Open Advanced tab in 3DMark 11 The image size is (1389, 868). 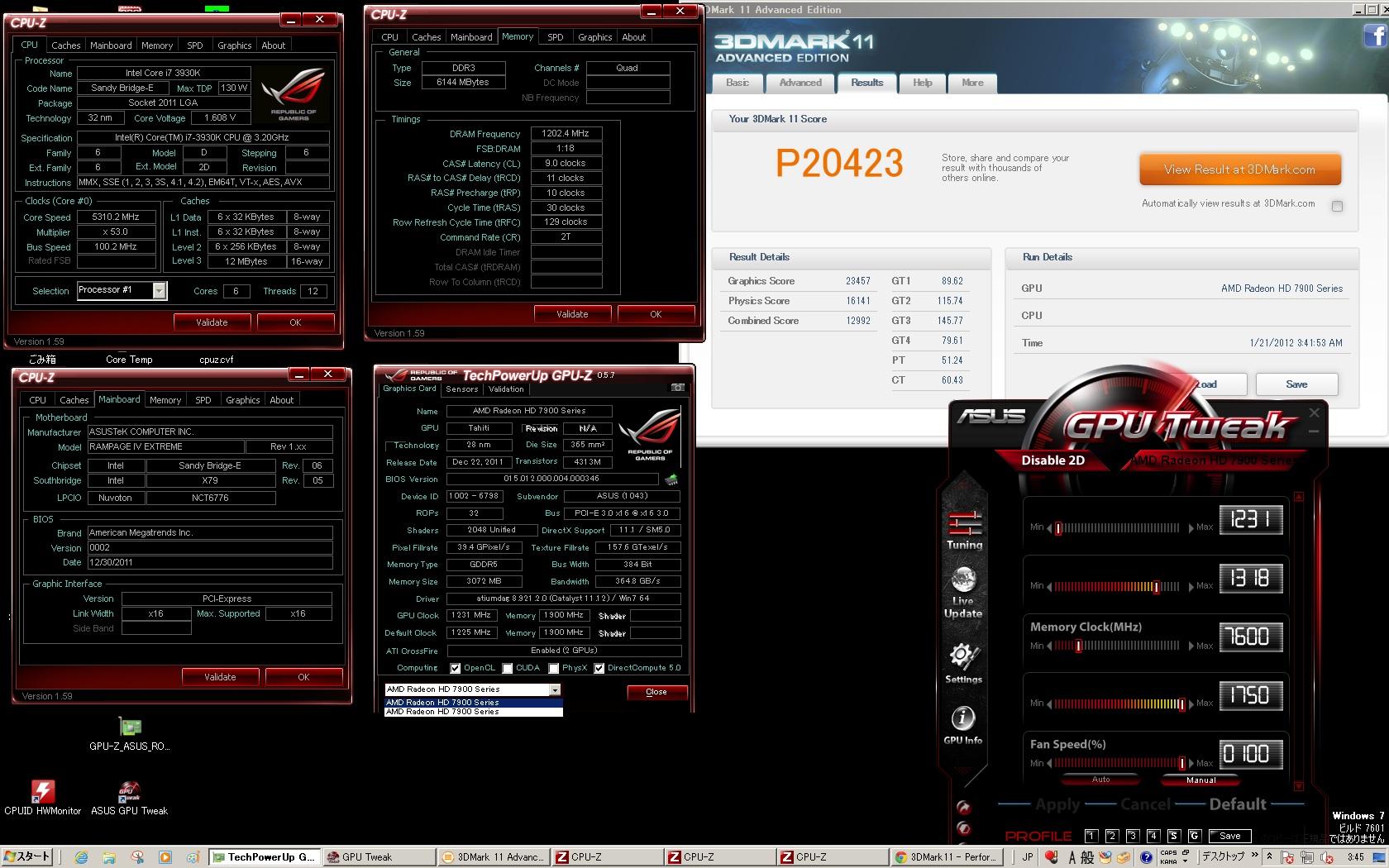[800, 83]
